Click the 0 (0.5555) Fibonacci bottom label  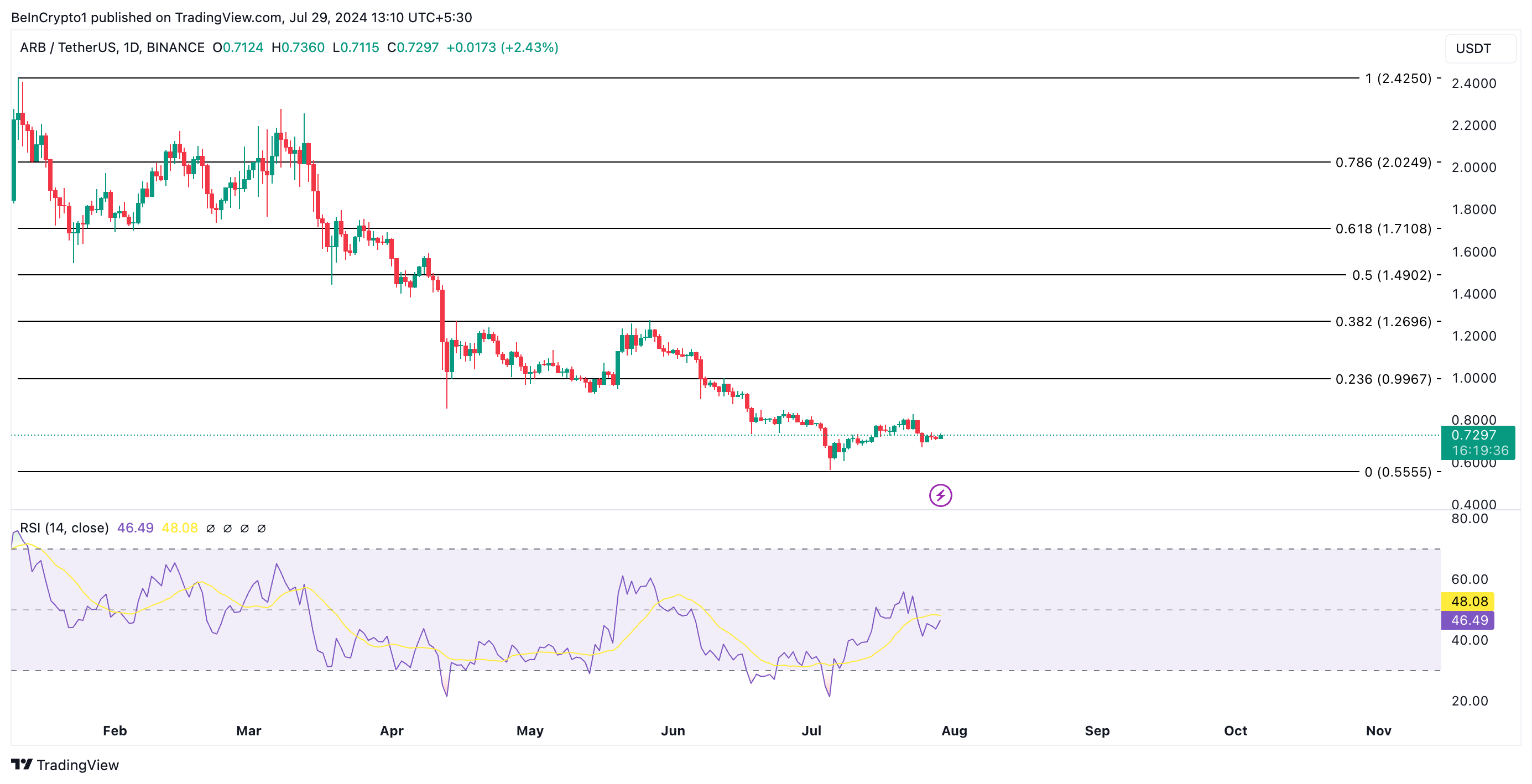[x=1398, y=472]
